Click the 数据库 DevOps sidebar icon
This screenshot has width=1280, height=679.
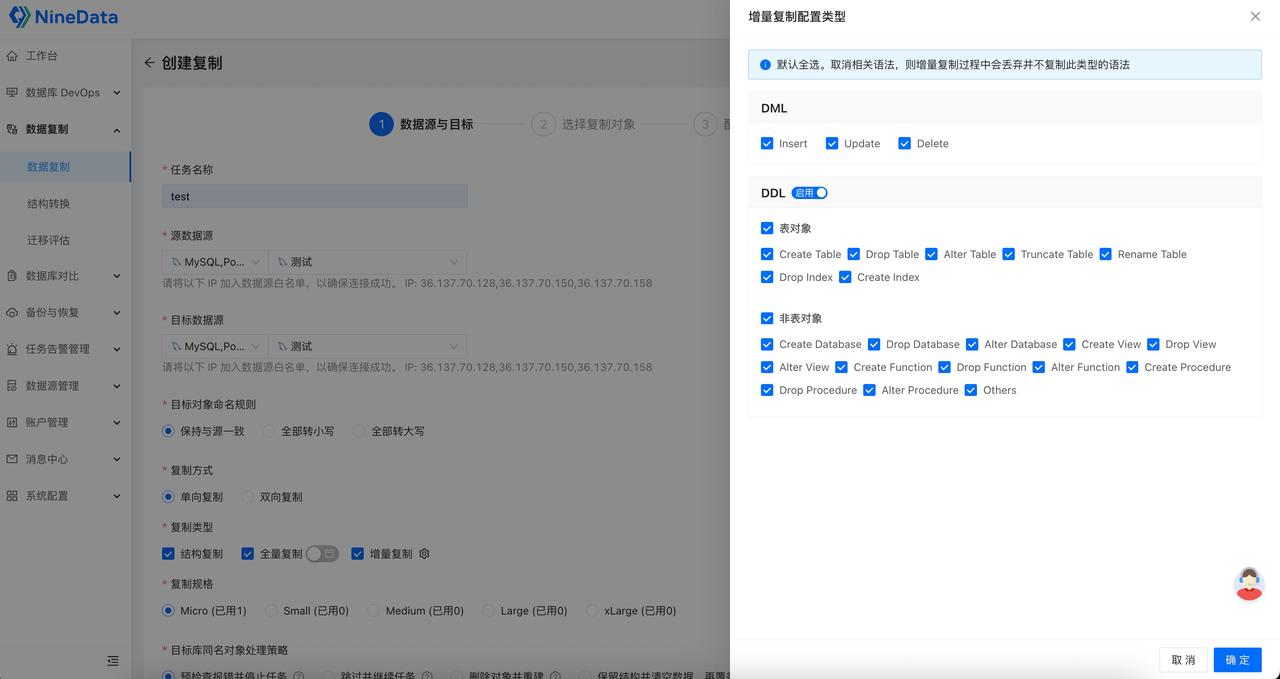pos(12,93)
